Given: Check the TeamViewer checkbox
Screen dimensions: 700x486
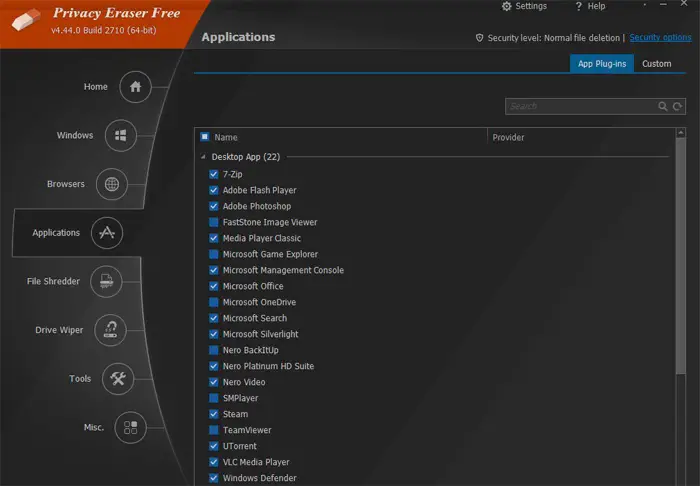Looking at the screenshot, I should tap(214, 430).
